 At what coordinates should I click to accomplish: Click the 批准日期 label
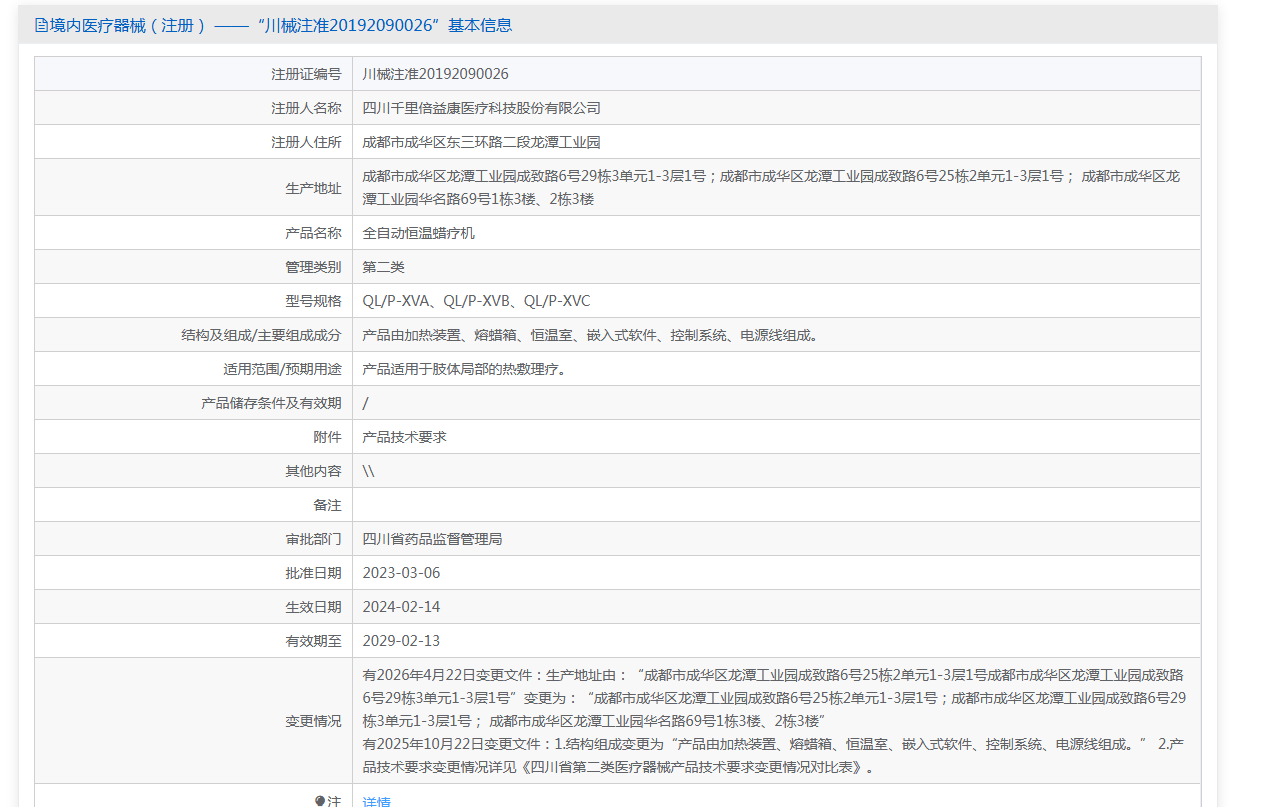(x=313, y=573)
